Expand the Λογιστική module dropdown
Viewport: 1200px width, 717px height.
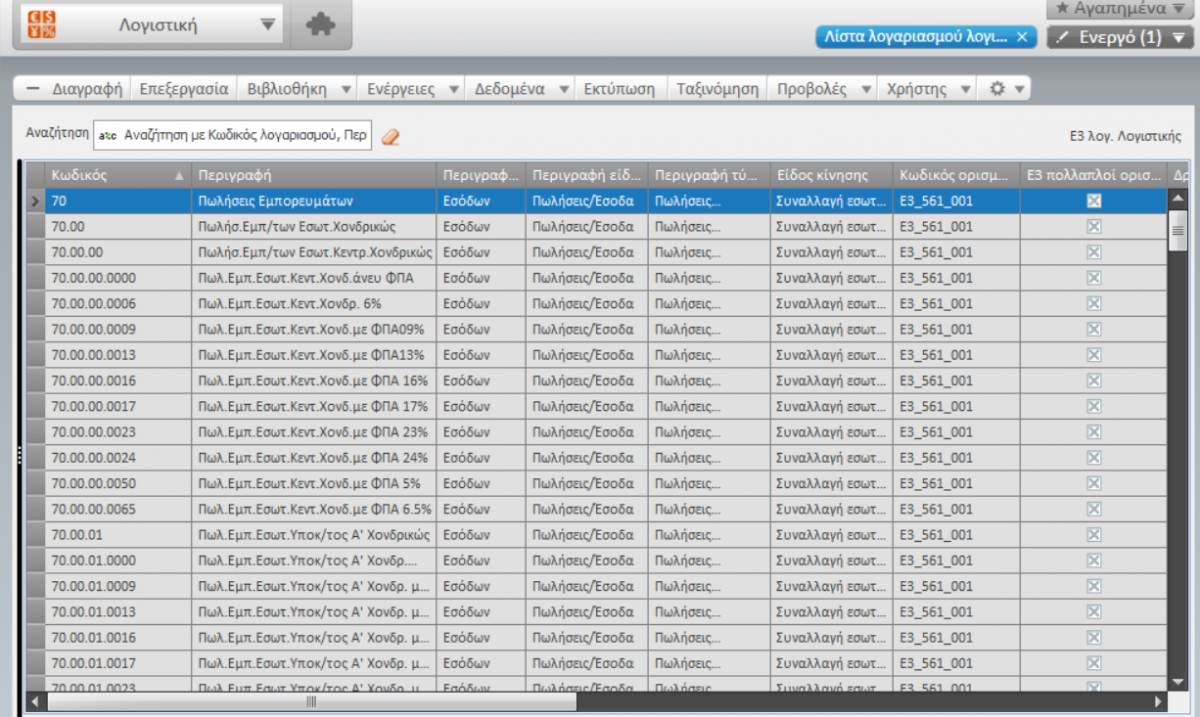coord(267,25)
